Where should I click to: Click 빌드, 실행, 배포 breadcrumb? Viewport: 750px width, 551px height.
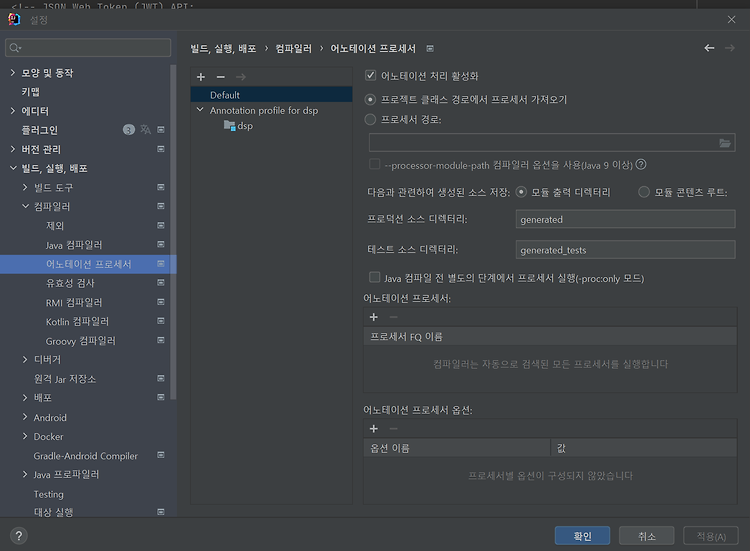click(223, 48)
